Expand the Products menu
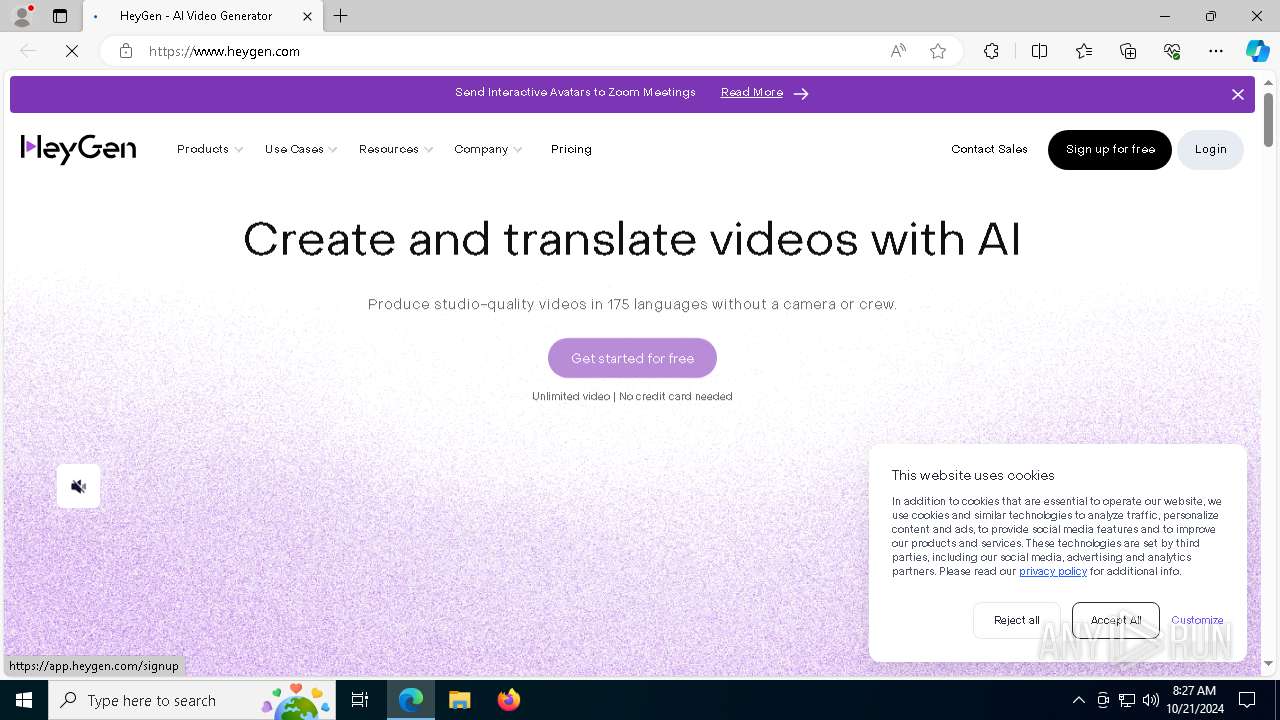This screenshot has height=720, width=1280. click(210, 149)
